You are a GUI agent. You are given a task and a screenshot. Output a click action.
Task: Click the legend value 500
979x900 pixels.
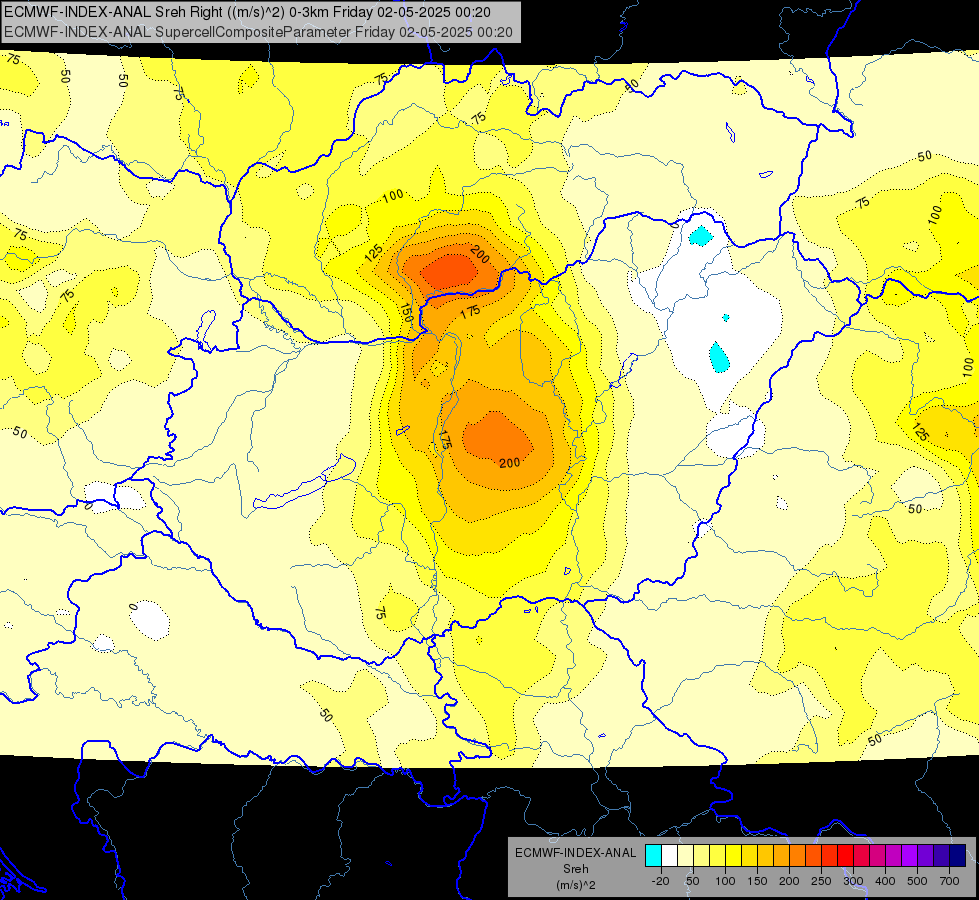[x=917, y=881]
